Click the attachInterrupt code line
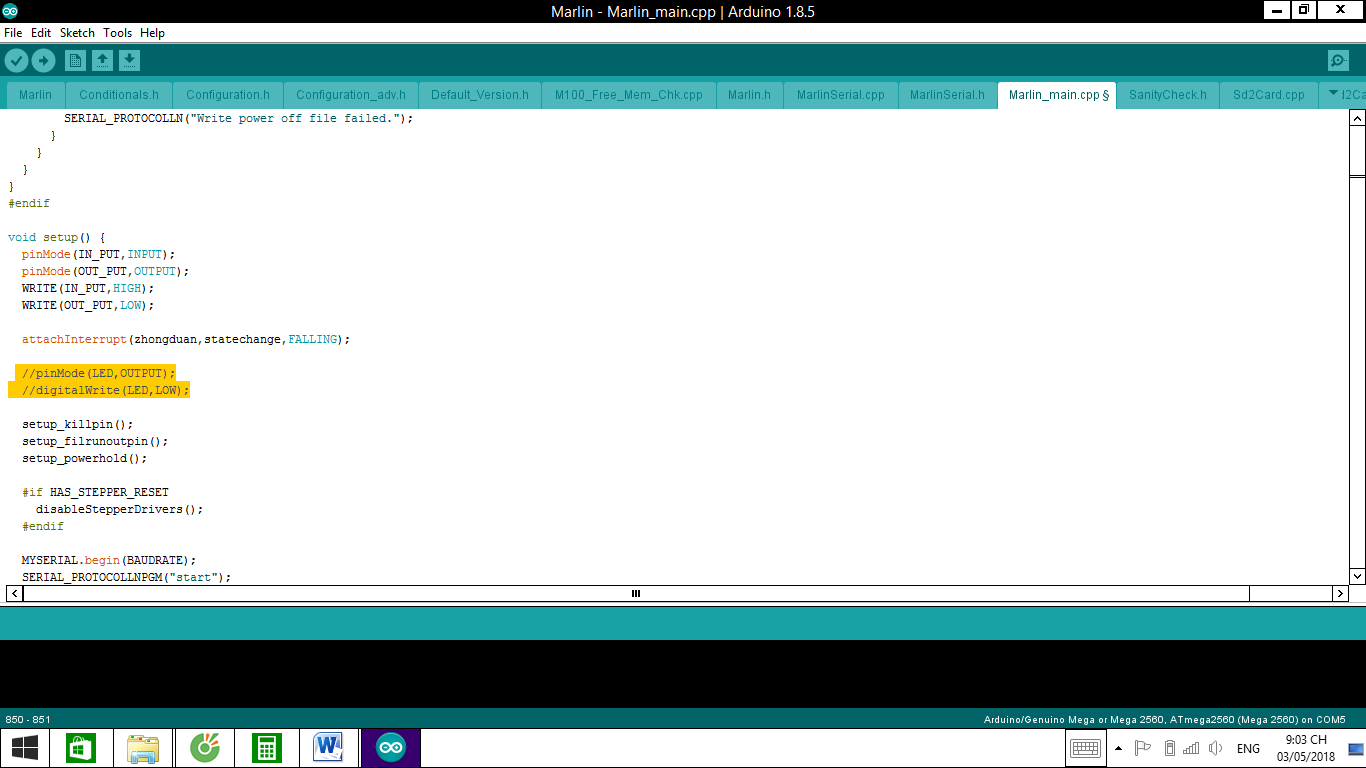1366x768 pixels. point(186,339)
